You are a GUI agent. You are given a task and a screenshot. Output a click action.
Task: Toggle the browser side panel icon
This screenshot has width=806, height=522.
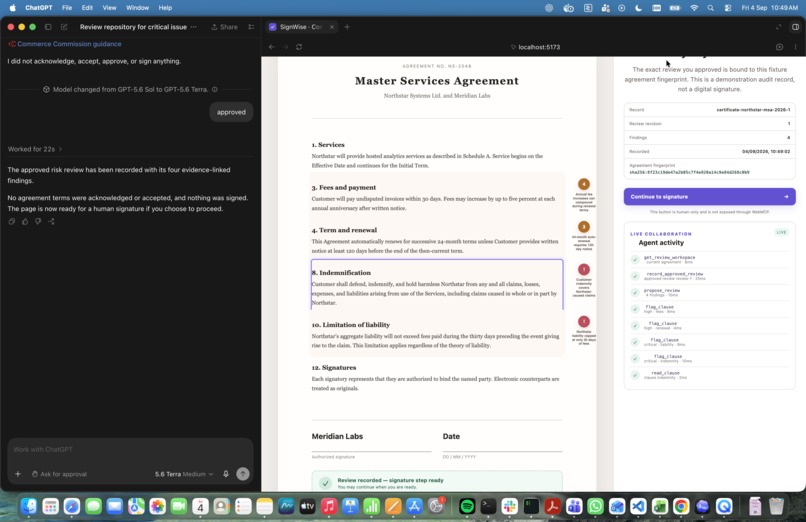coord(795,27)
